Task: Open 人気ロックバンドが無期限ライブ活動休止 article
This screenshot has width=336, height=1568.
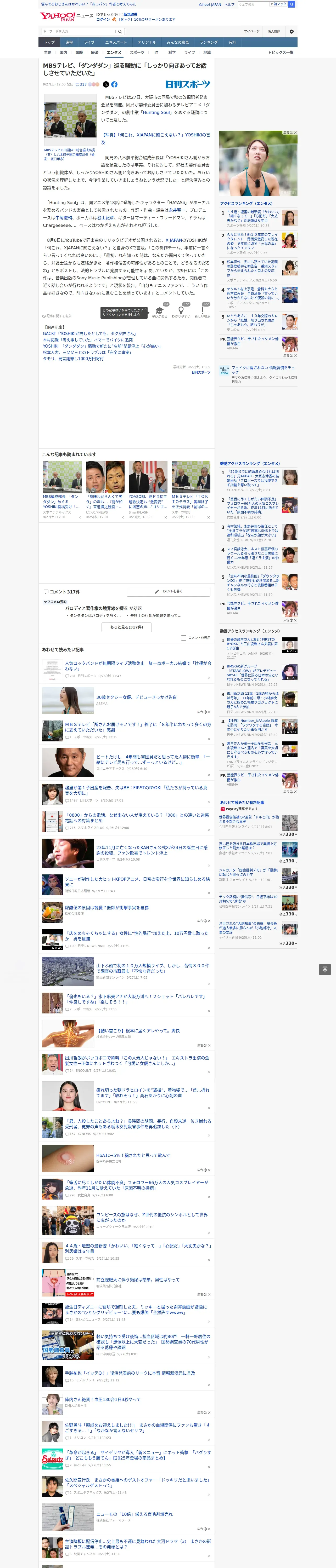Action: pos(138,665)
